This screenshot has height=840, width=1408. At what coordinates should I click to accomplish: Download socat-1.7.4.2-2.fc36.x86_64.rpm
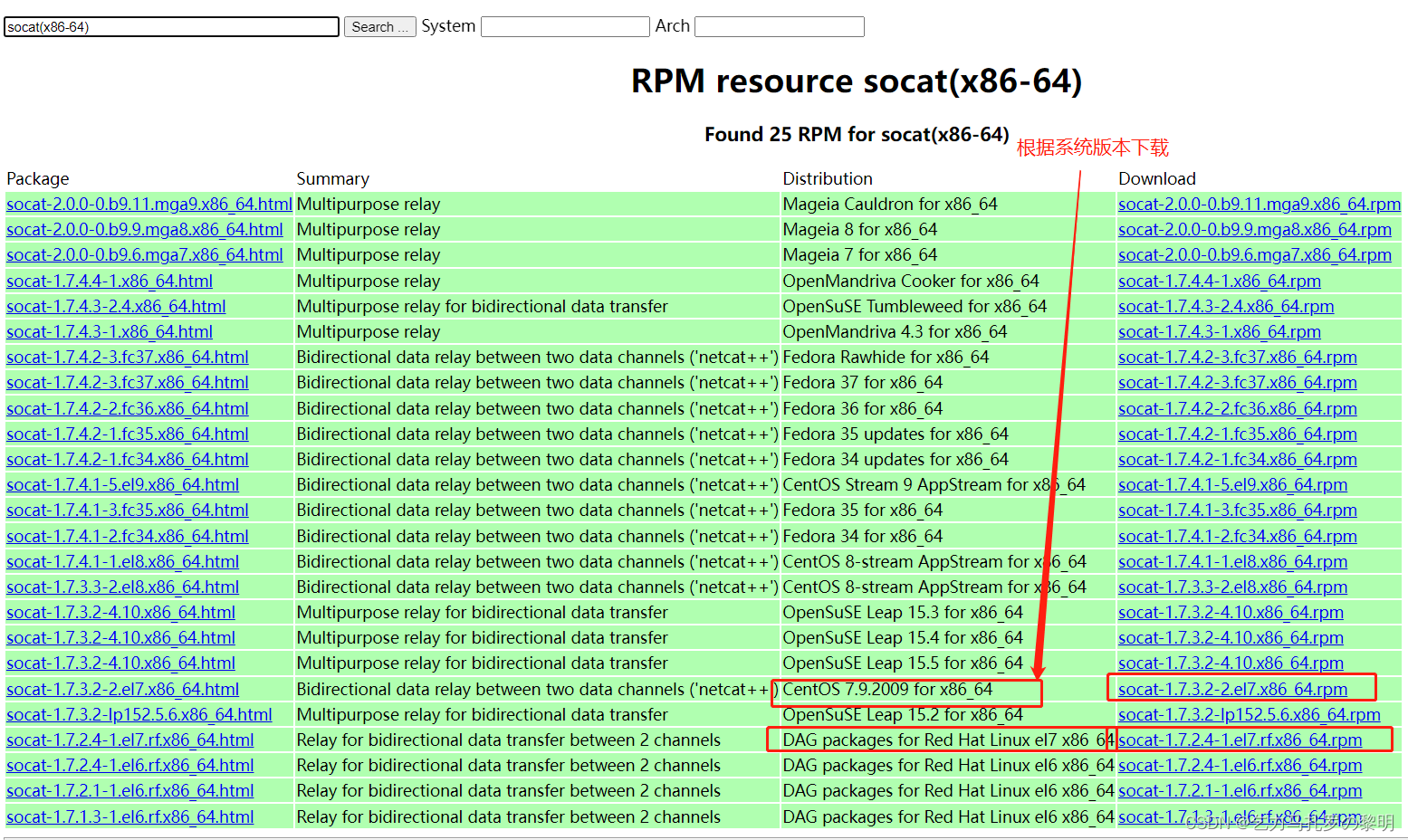(x=1238, y=409)
